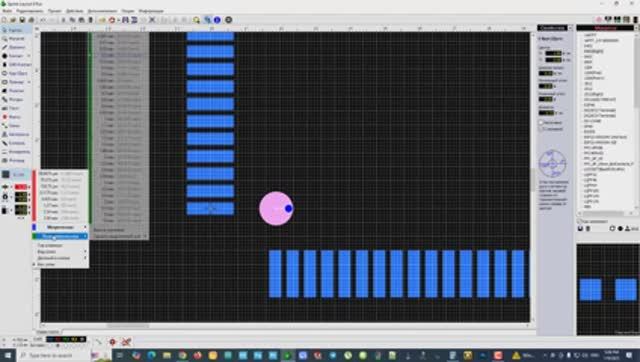The height and width of the screenshot is (362, 640).
Task: Click the Undo arrow in toolbar
Action: [43, 20]
